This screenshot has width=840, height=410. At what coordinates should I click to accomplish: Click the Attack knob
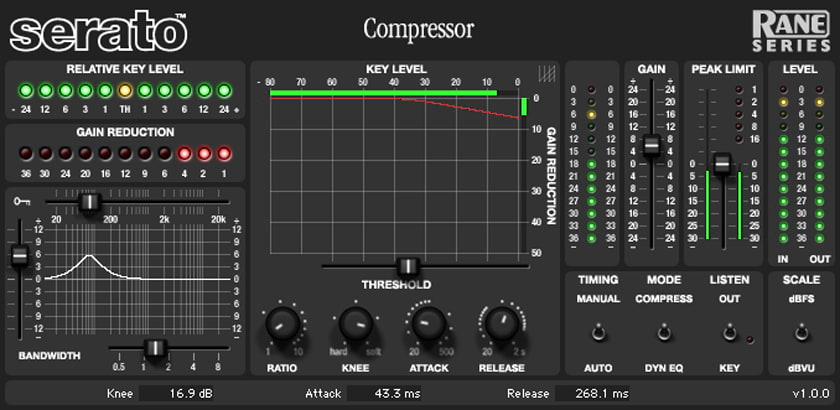[426, 323]
